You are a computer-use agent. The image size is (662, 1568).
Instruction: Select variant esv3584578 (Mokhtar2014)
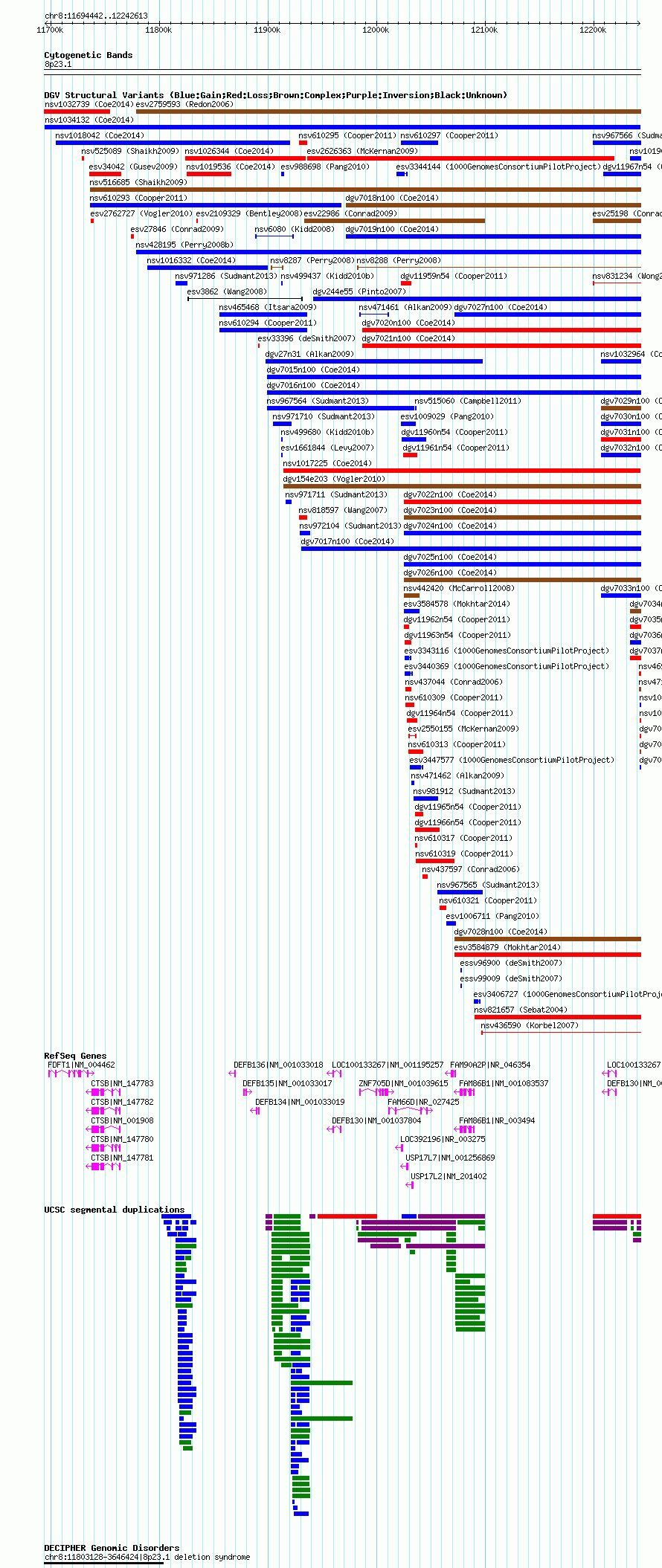(x=457, y=604)
